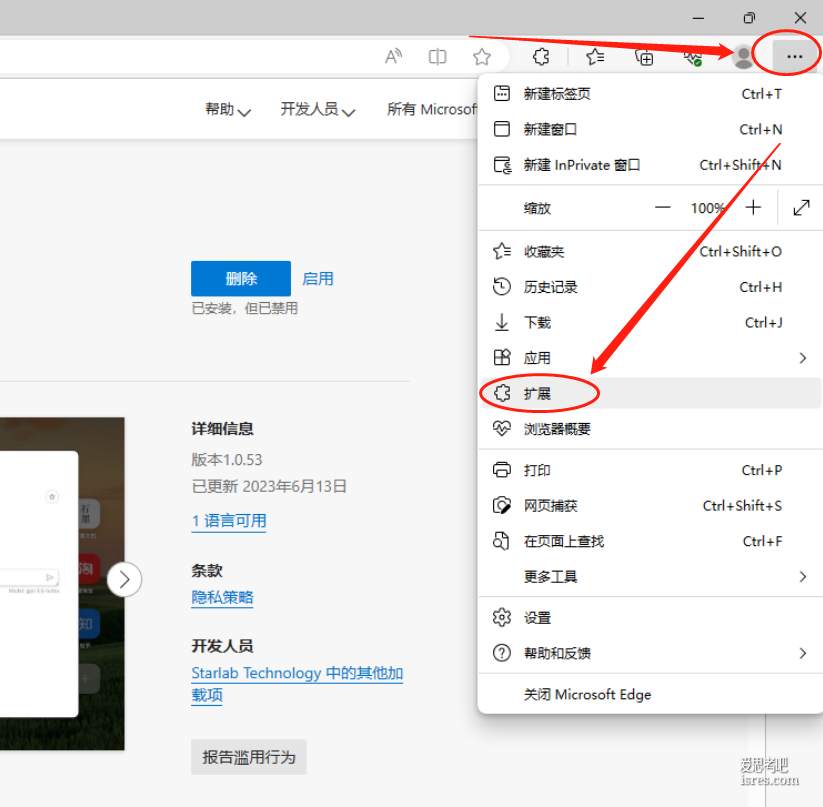Click the 100% zoom value
Viewport: 823px width, 807px height.
707,208
